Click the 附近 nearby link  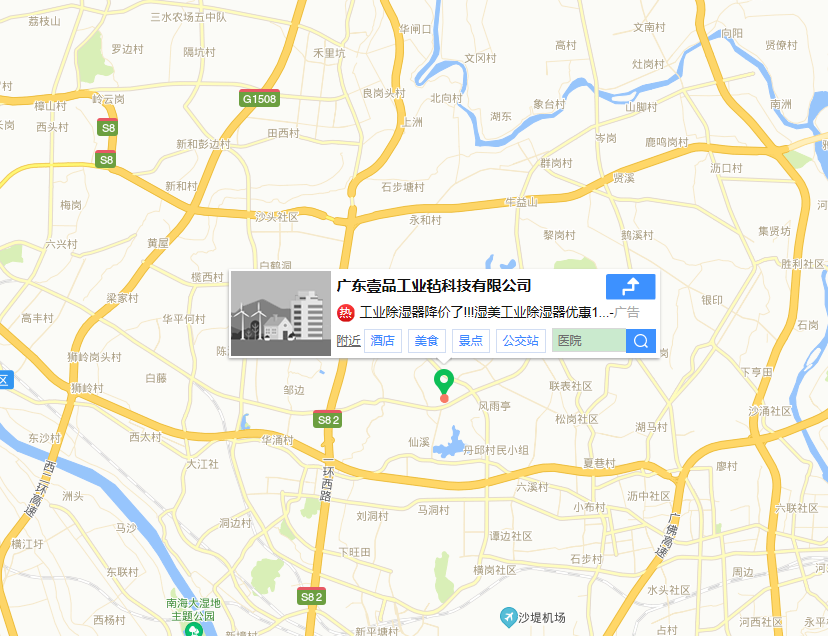coord(349,341)
